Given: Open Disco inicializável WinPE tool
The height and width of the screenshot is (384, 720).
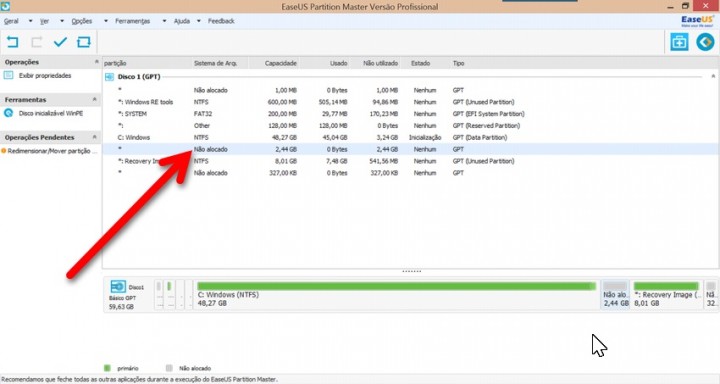Looking at the screenshot, I should coord(51,113).
